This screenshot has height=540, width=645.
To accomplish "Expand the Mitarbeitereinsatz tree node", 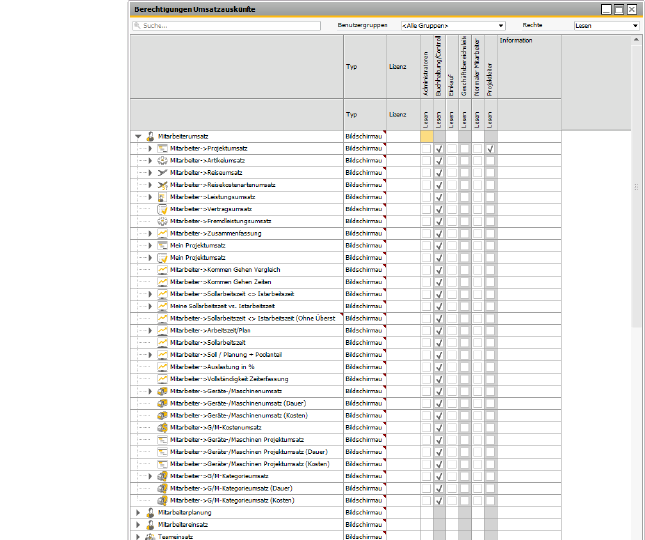I will click(x=138, y=525).
